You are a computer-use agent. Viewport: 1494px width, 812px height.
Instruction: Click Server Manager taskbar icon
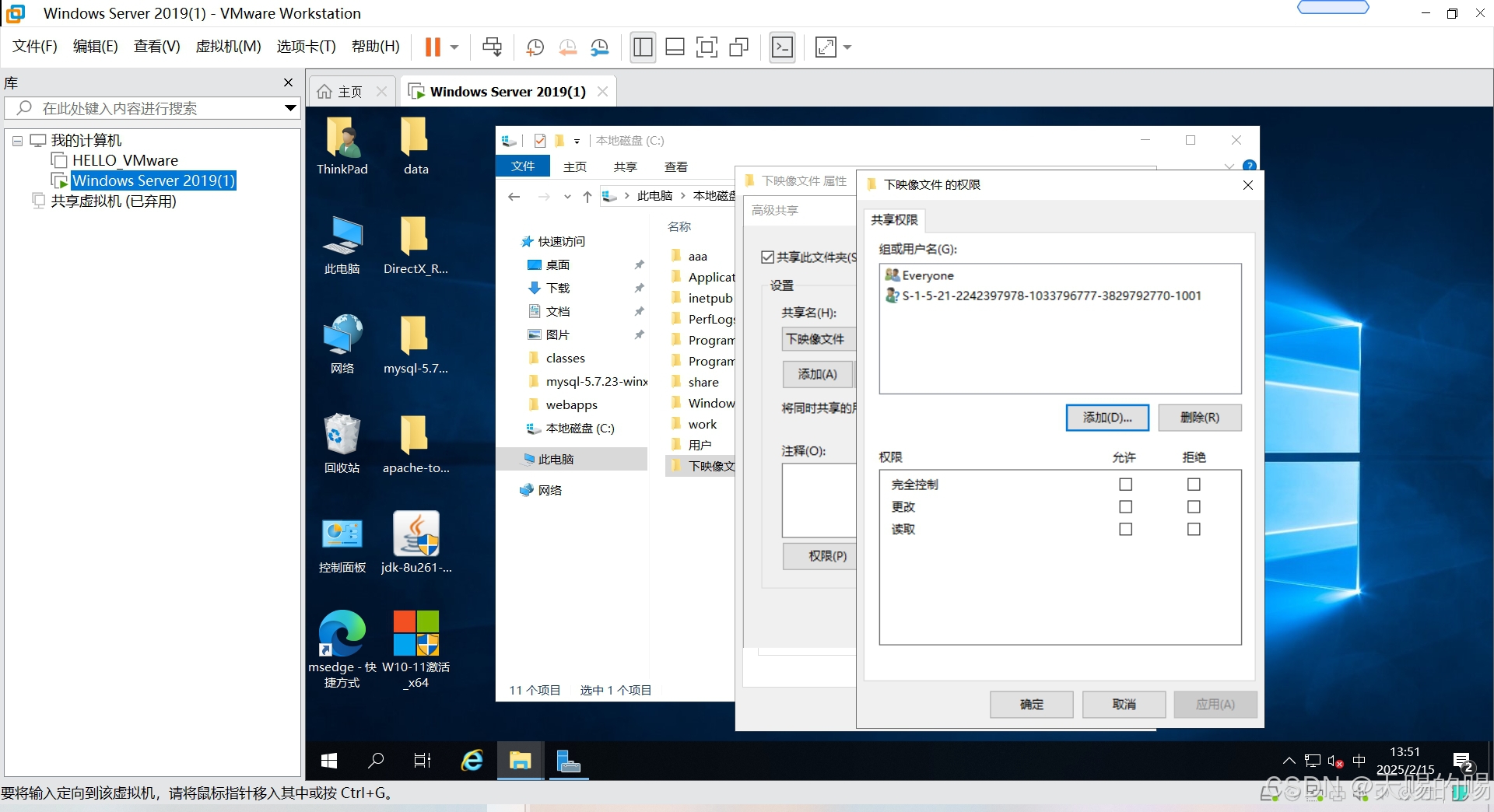(569, 761)
